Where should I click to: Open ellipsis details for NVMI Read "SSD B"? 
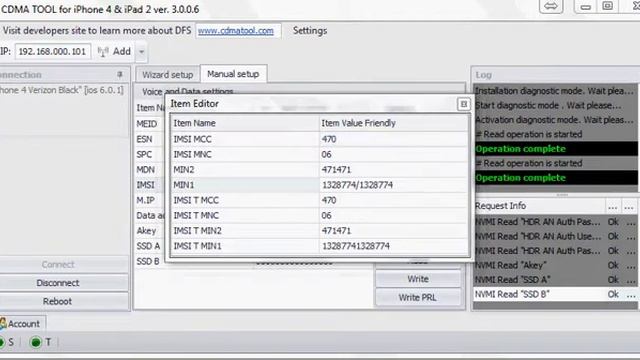tap(631, 294)
